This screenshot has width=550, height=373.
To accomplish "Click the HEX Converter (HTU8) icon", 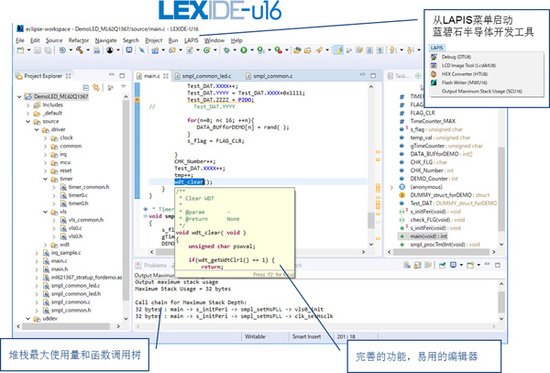I will [x=434, y=74].
